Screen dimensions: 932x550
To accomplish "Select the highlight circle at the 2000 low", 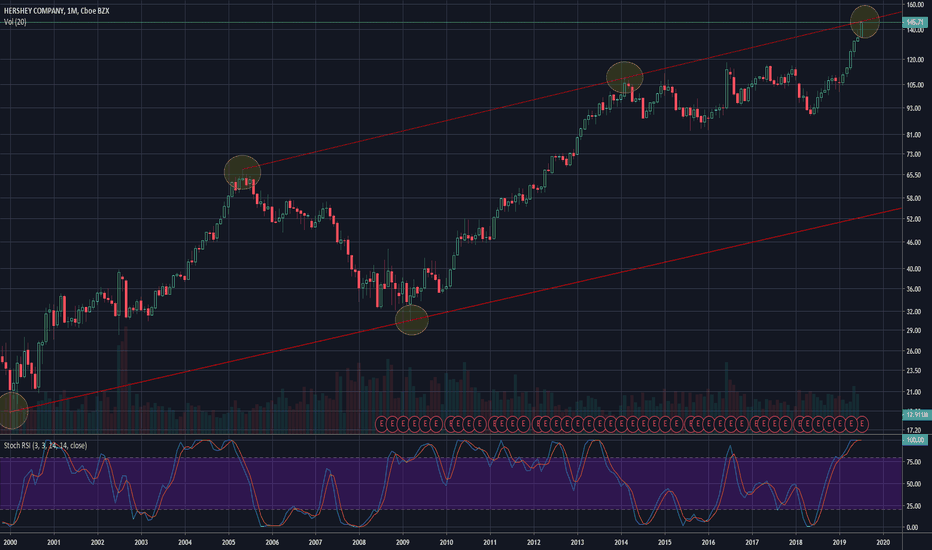I will [12, 410].
